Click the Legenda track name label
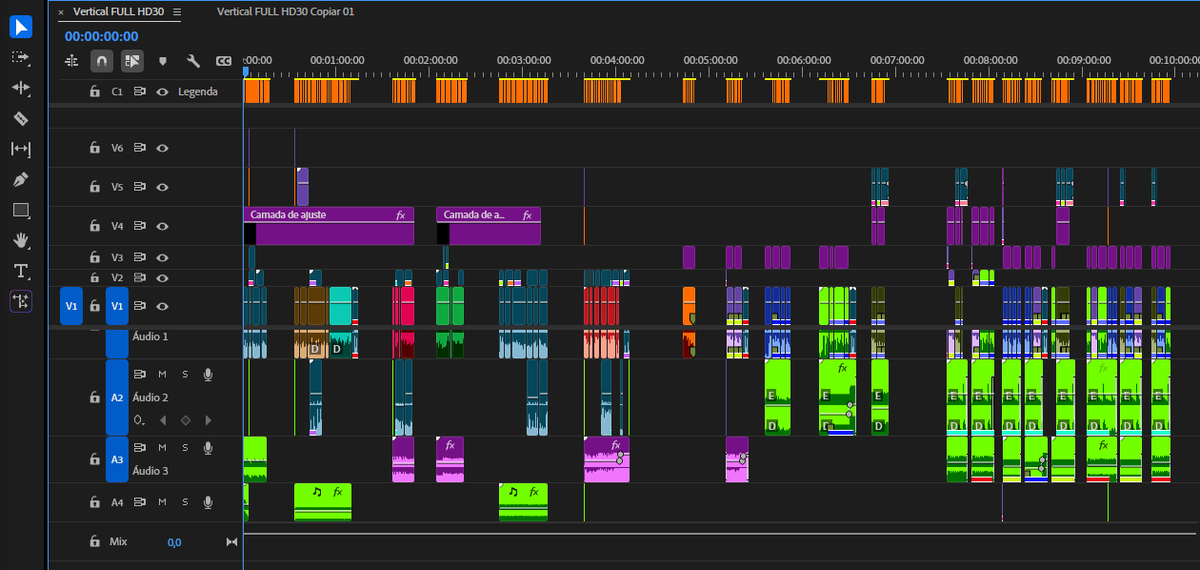The height and width of the screenshot is (570, 1200). 197,91
